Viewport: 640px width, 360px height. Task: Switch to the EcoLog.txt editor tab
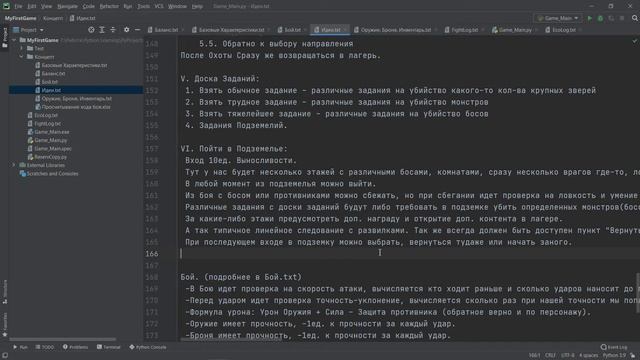click(563, 30)
